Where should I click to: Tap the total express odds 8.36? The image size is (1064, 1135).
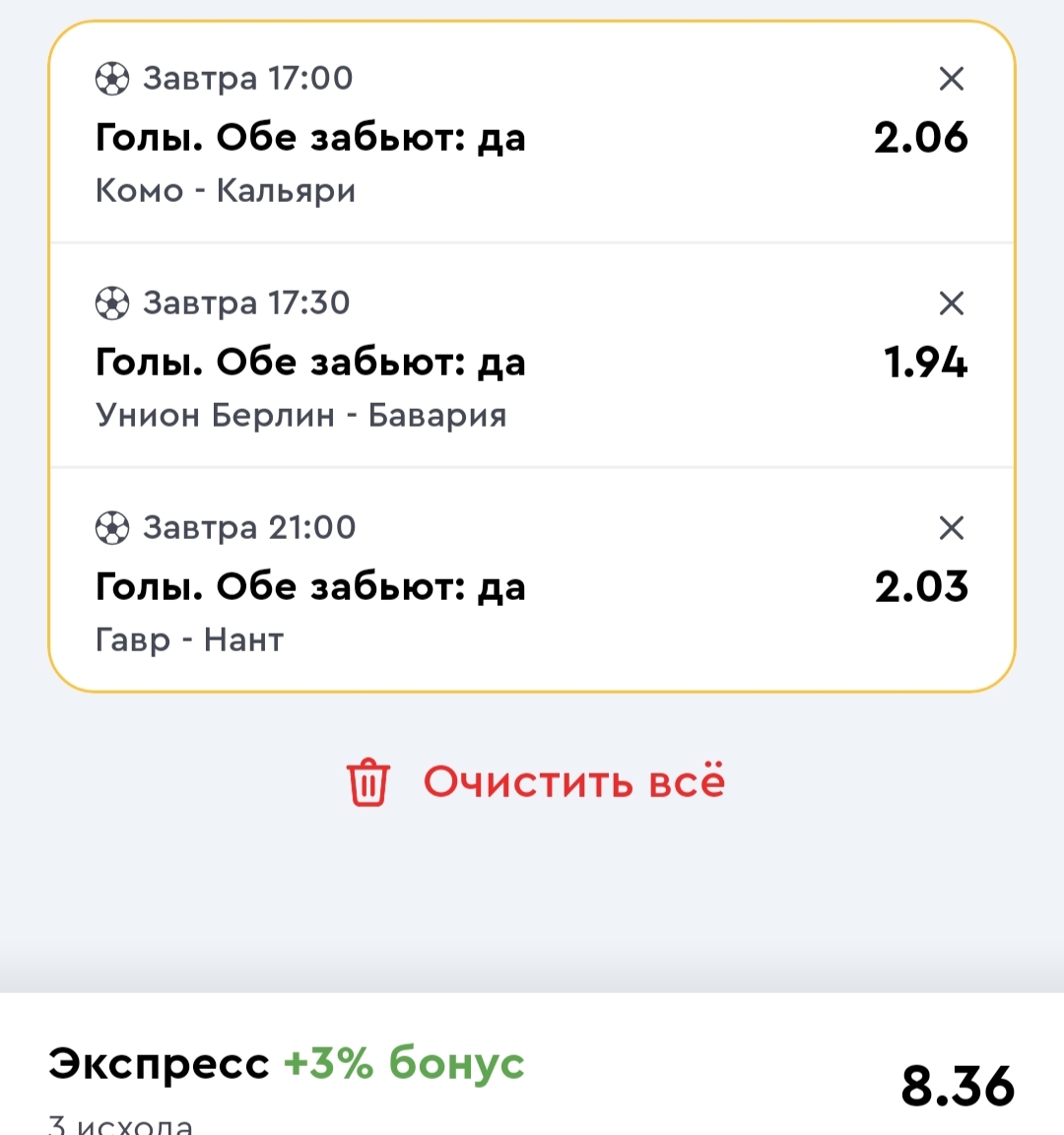[957, 1086]
